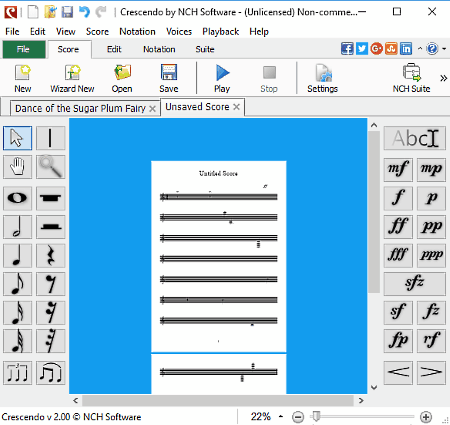
Task: Open the Playback menu
Action: (221, 32)
